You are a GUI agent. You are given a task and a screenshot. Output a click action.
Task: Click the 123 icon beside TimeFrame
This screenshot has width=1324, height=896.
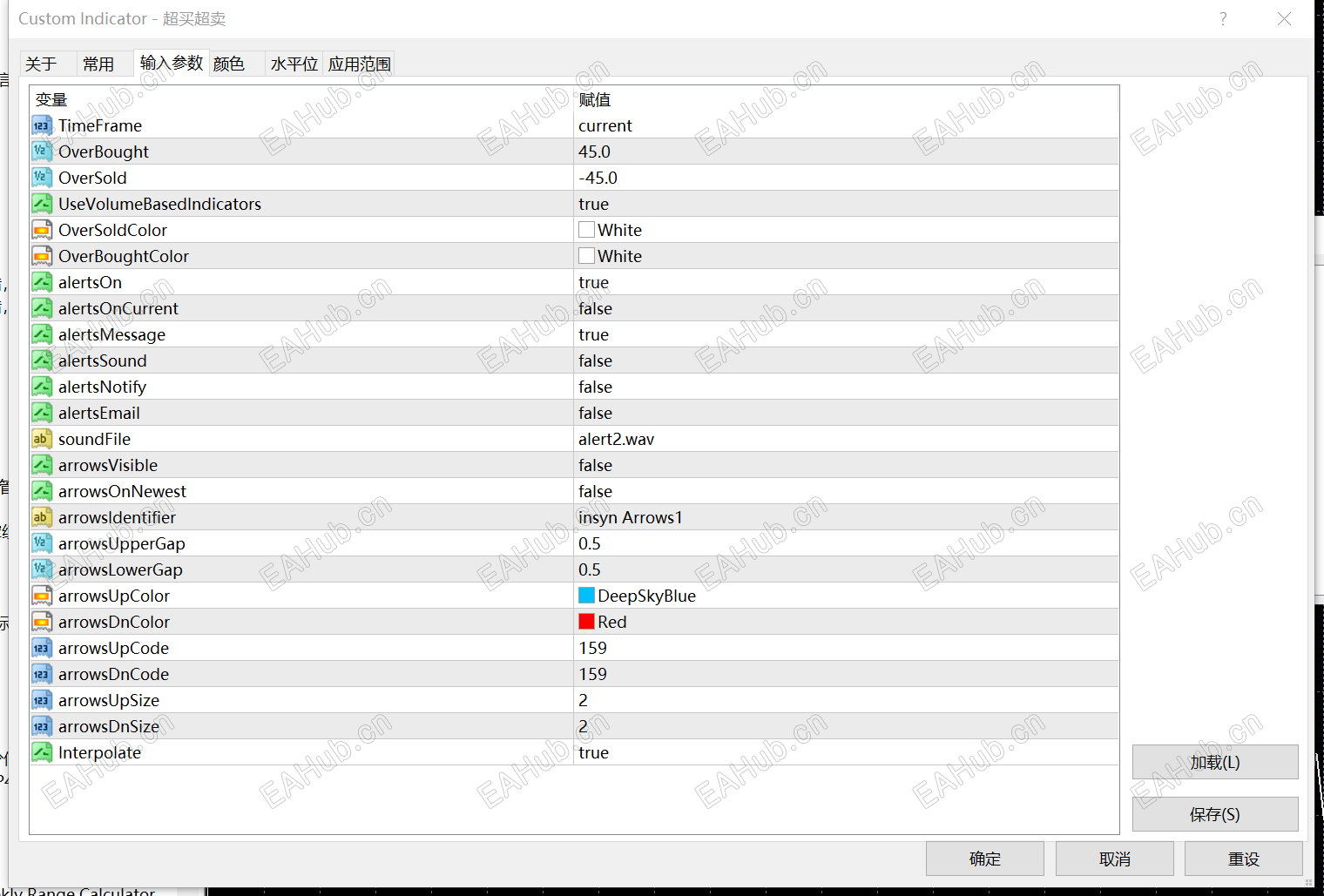41,125
